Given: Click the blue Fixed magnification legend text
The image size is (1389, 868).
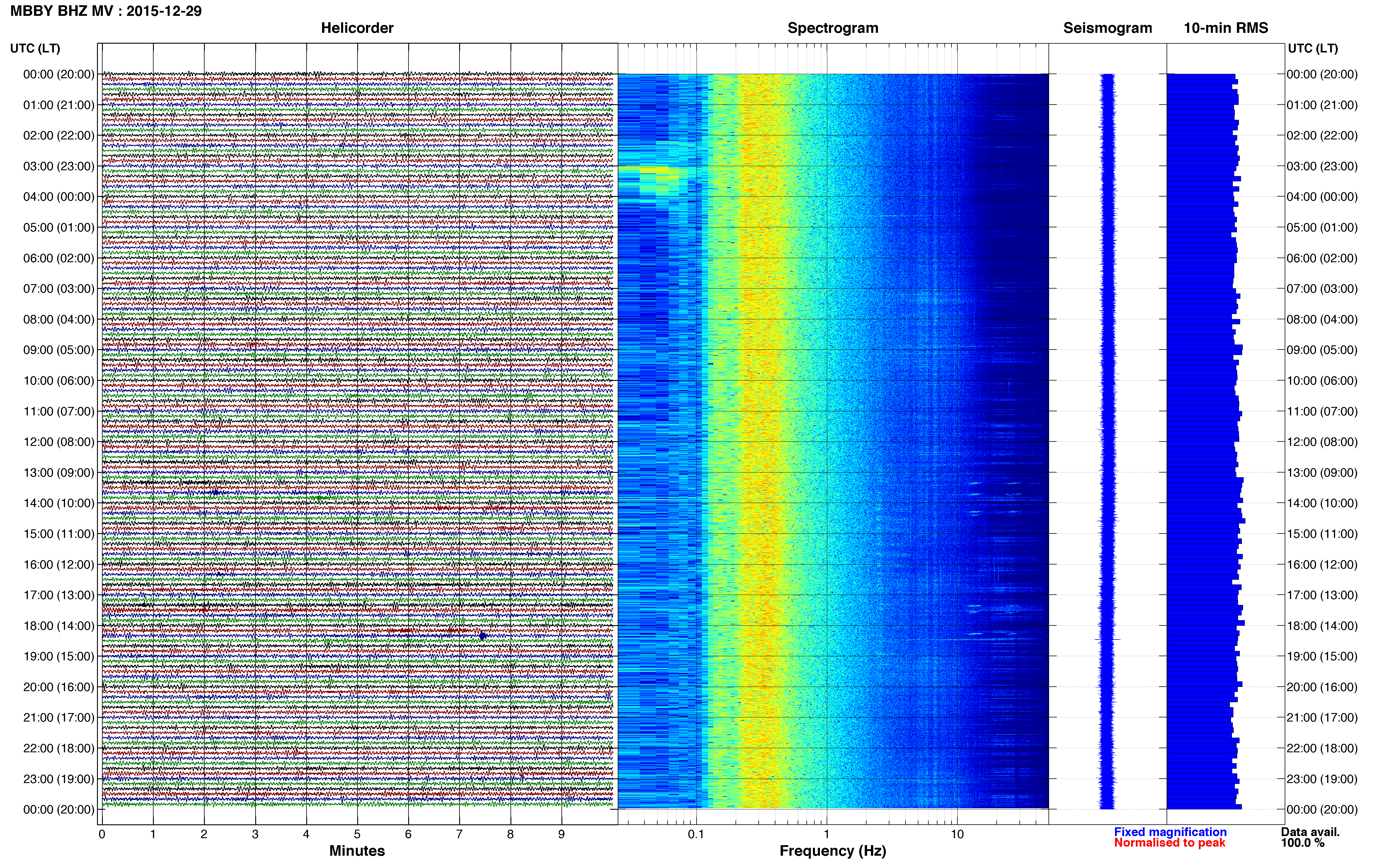Looking at the screenshot, I should pyautogui.click(x=1170, y=832).
